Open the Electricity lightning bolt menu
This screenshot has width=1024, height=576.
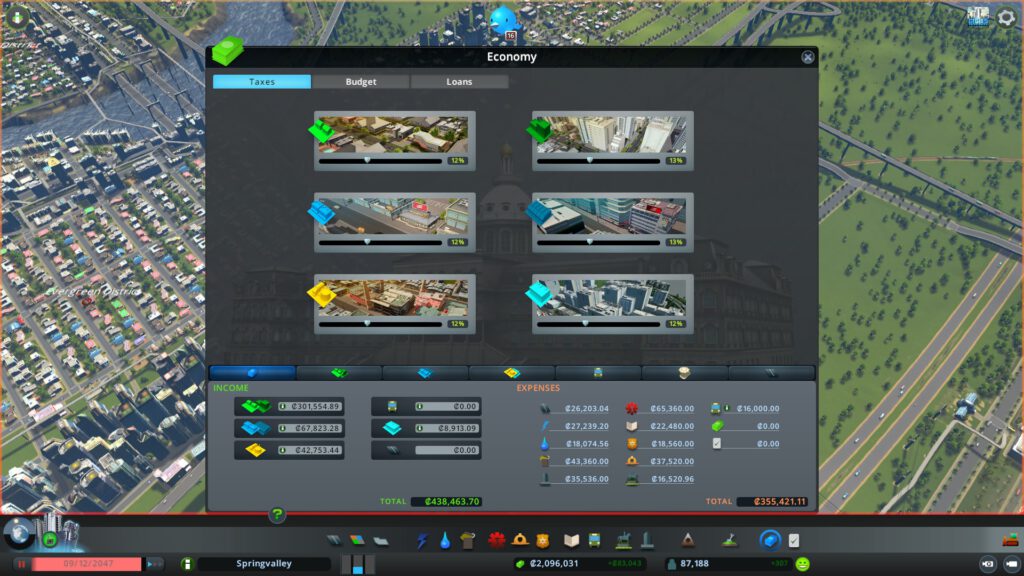click(422, 541)
